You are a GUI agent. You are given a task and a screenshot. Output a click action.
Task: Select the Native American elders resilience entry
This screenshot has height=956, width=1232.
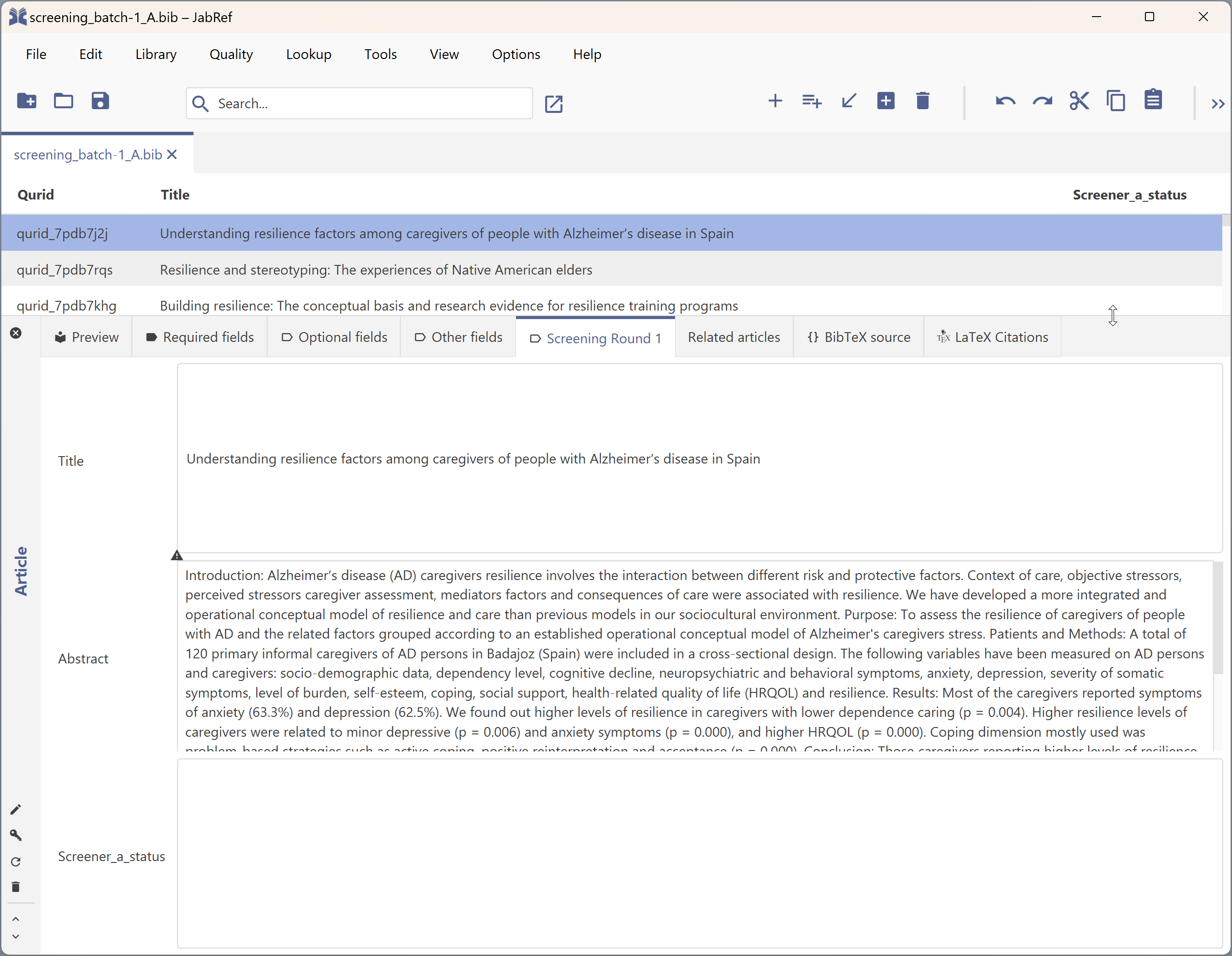tap(611, 270)
